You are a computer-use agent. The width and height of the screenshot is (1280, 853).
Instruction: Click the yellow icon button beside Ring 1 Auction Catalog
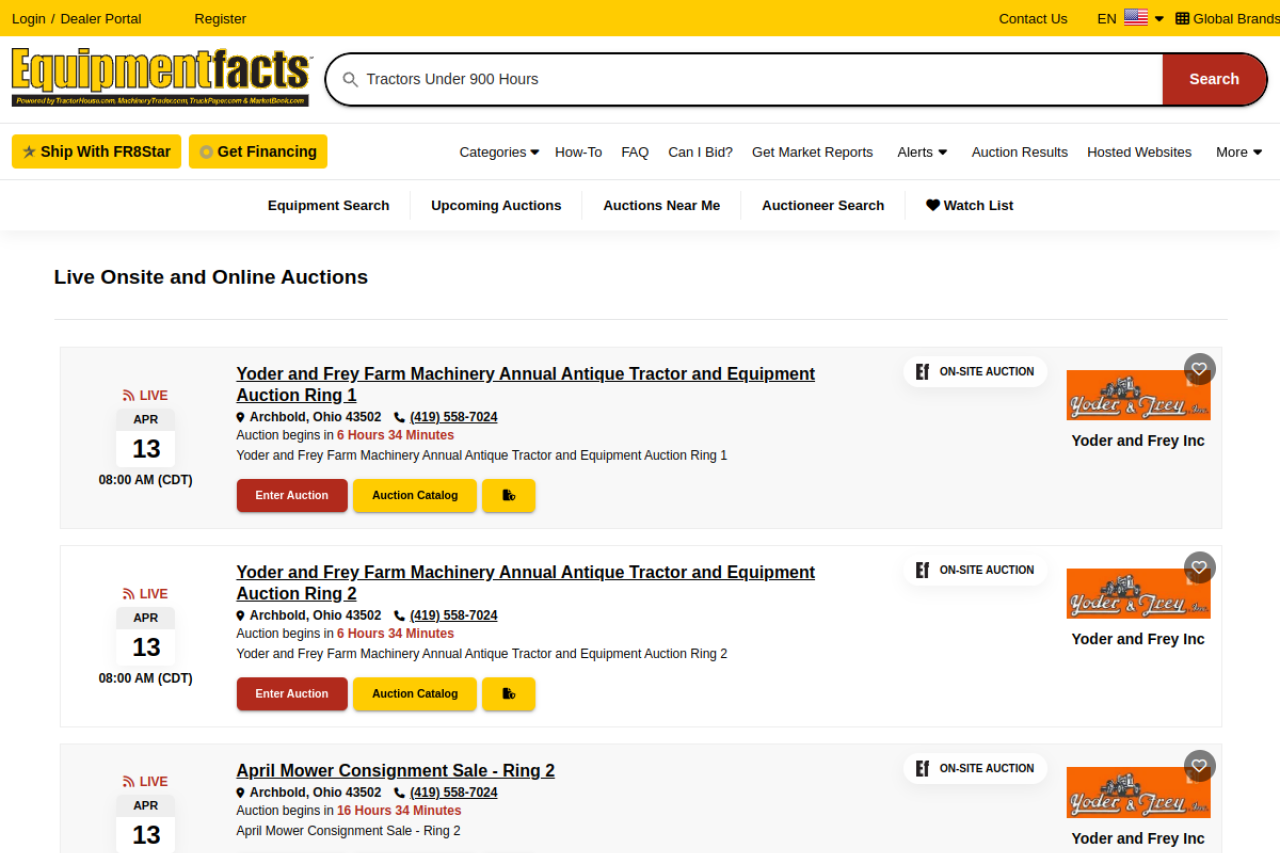(508, 495)
